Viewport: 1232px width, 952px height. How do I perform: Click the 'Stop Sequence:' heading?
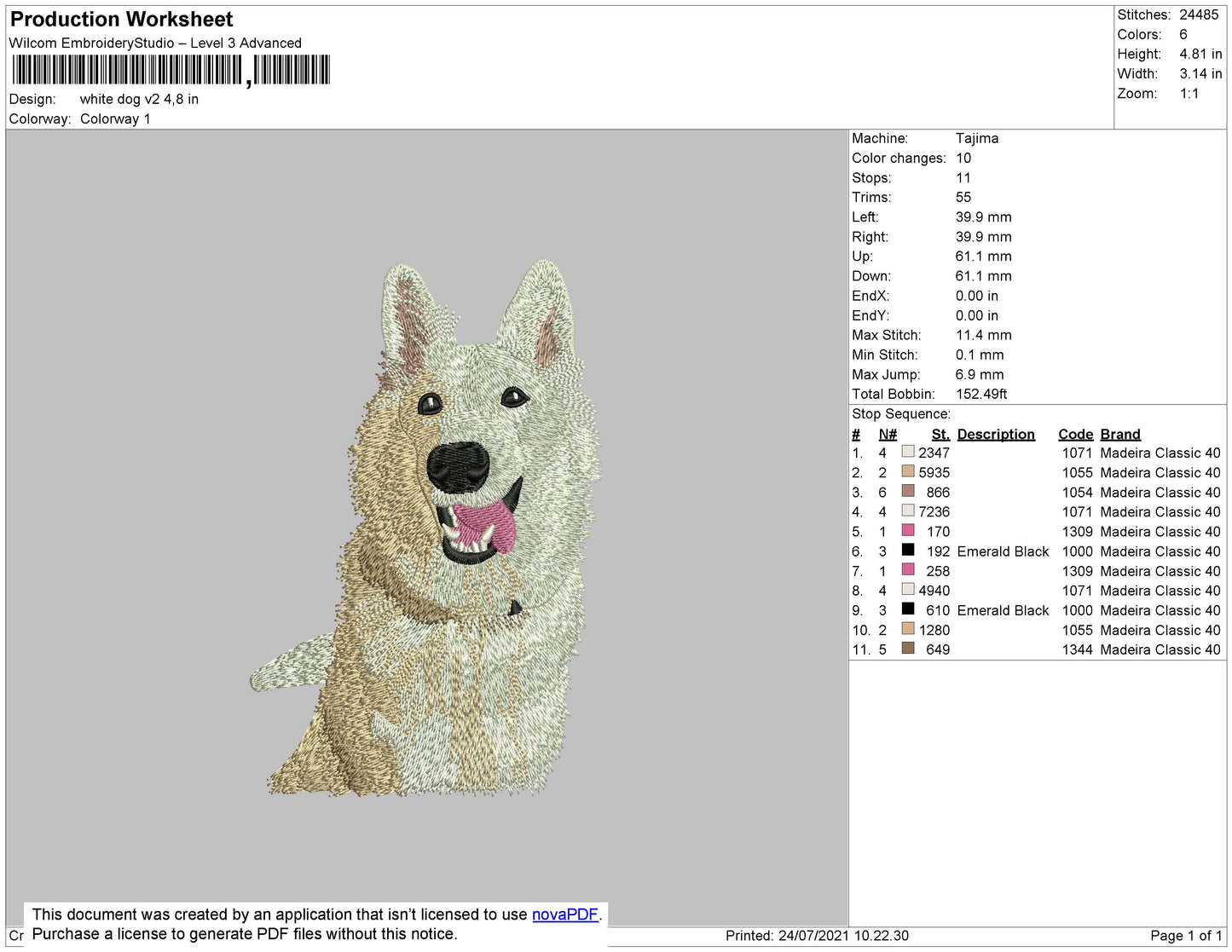pyautogui.click(x=901, y=413)
